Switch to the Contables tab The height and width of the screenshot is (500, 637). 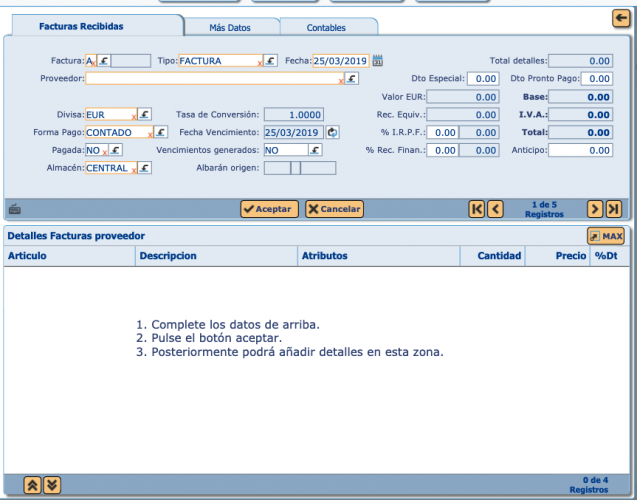click(x=328, y=27)
